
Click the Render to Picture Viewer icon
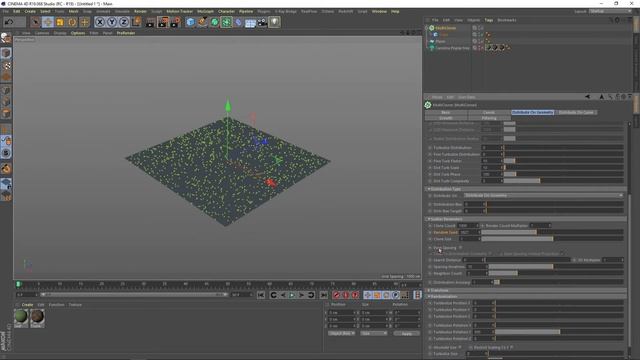click(163, 22)
